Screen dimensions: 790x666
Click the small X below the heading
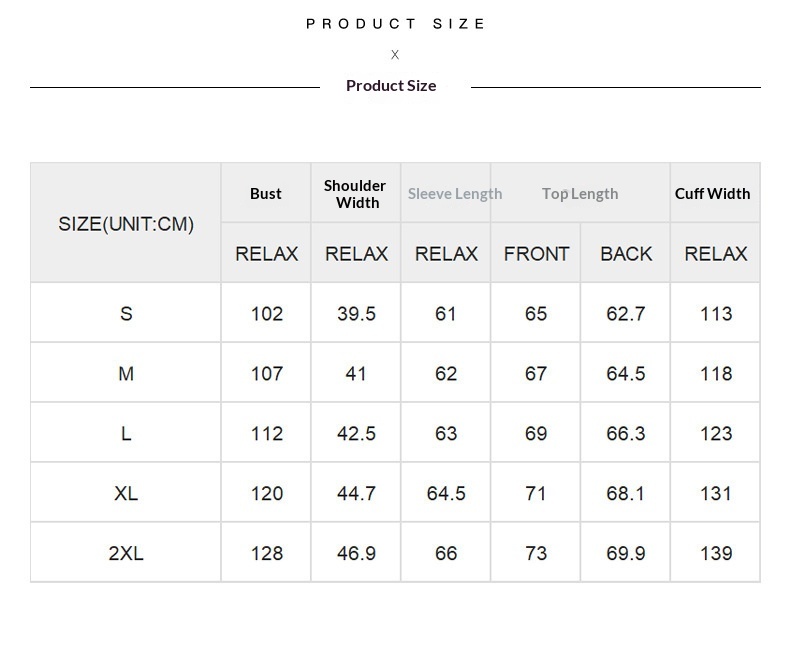point(395,55)
